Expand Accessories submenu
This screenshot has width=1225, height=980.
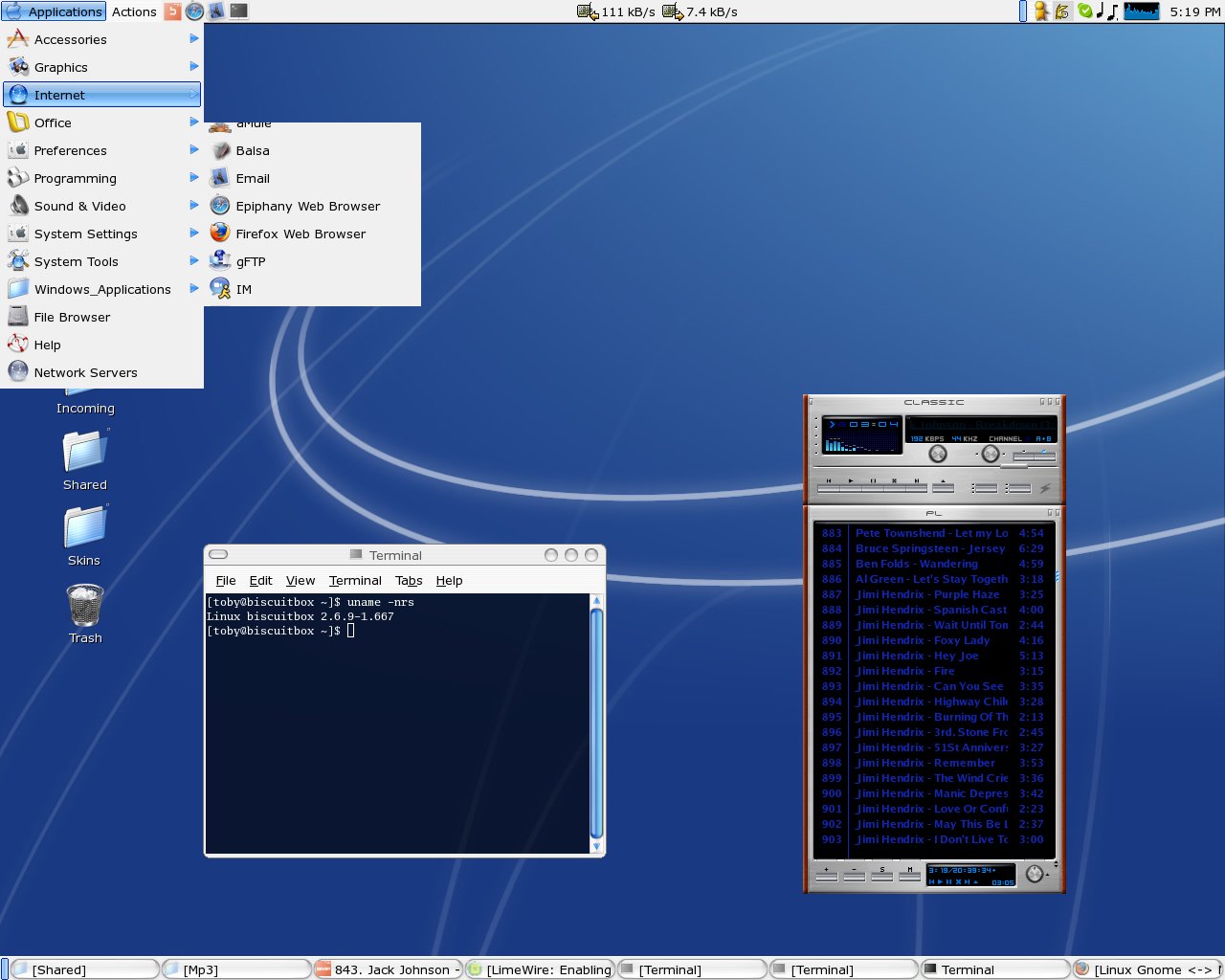(x=101, y=39)
